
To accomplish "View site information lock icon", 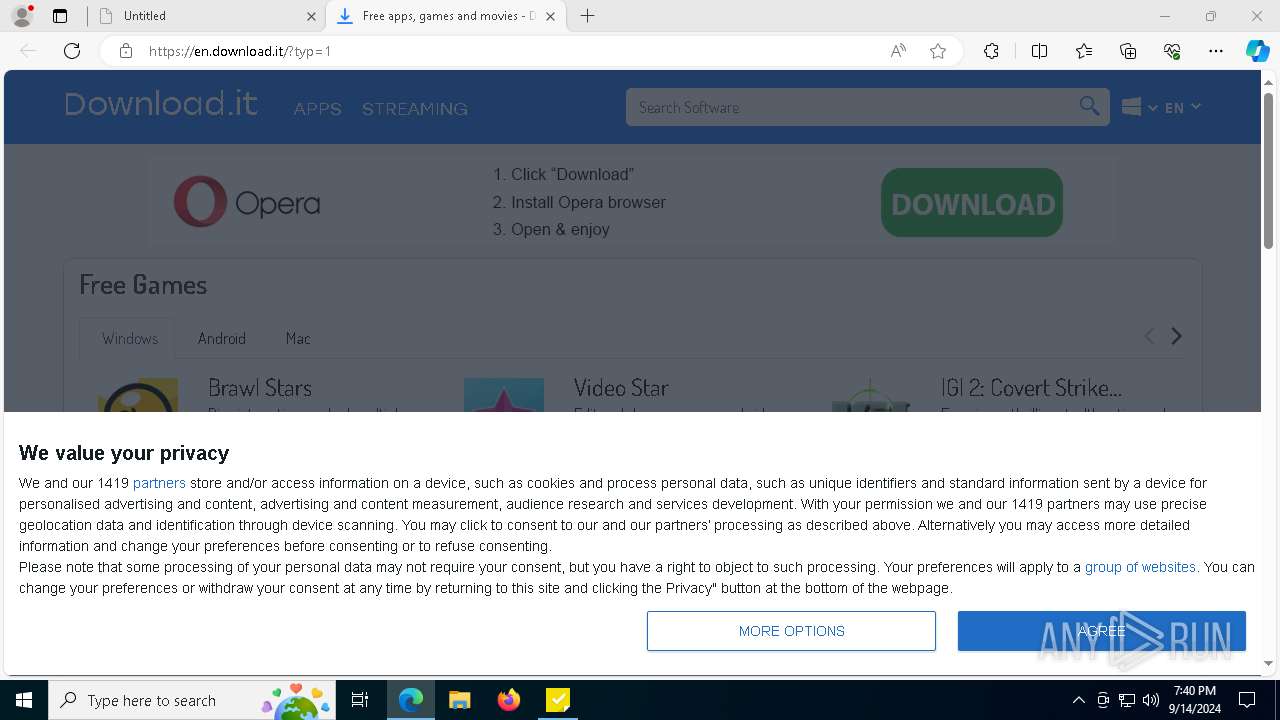I will tap(126, 51).
